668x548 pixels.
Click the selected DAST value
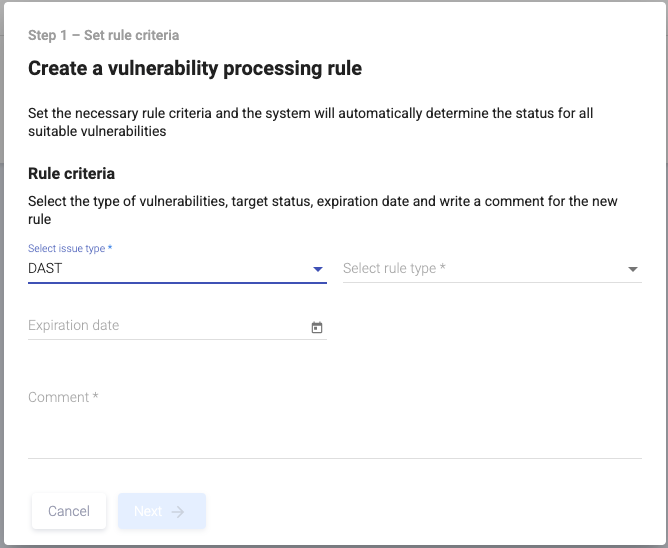click(46, 268)
